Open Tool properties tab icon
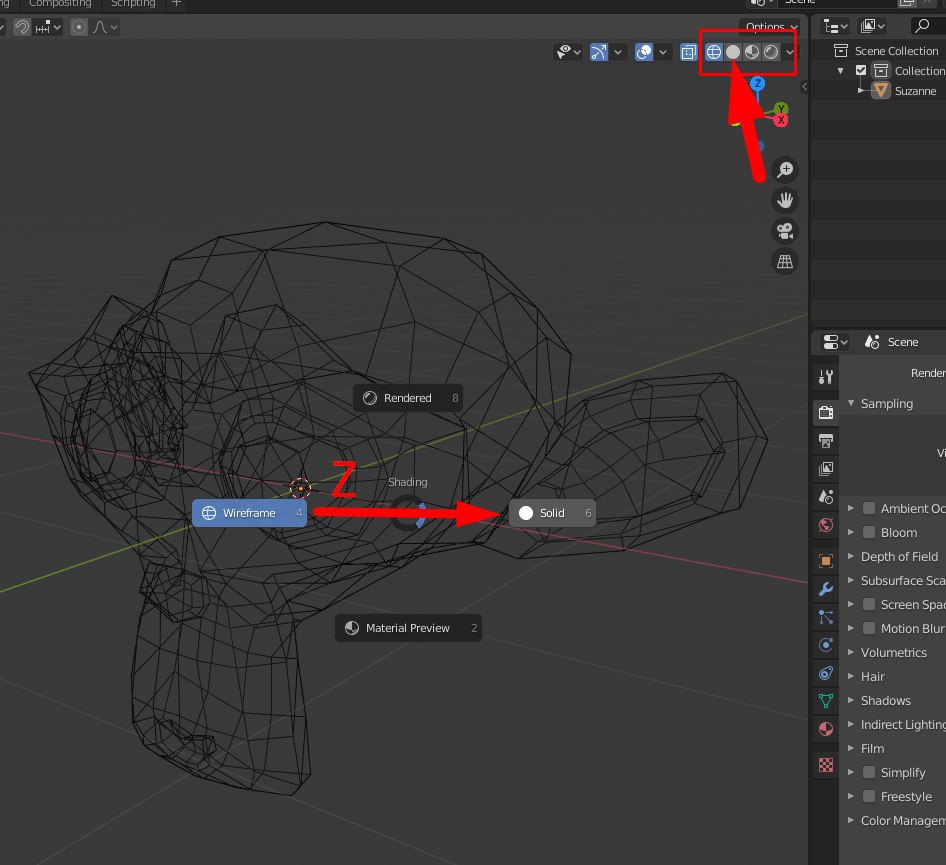This screenshot has width=946, height=865. coord(826,378)
